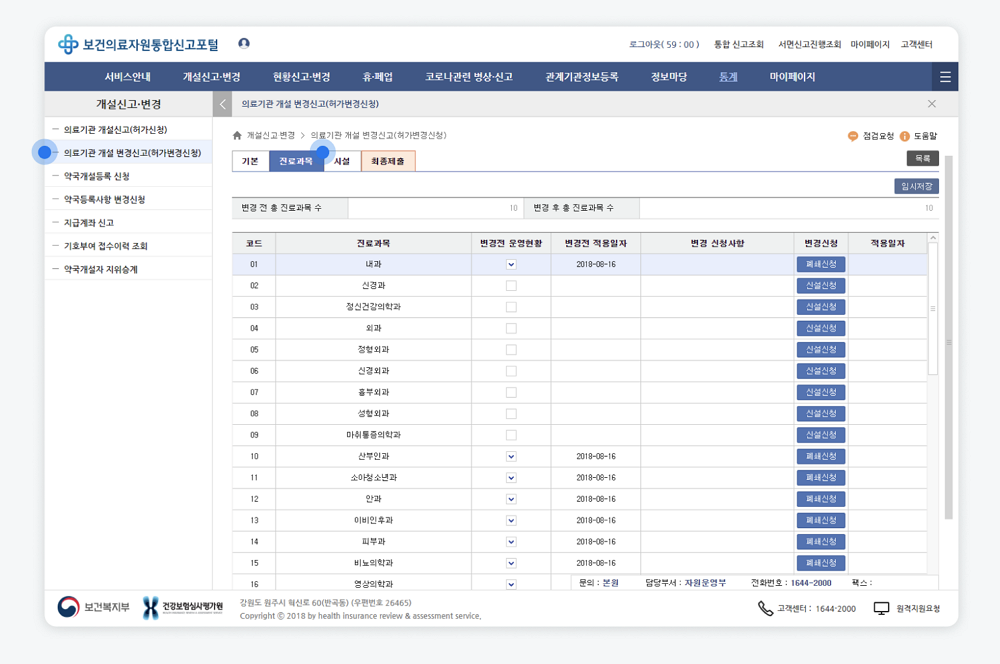Open the hamburger menu in navigation bar
Screen dimensions: 1000x664
point(945,77)
